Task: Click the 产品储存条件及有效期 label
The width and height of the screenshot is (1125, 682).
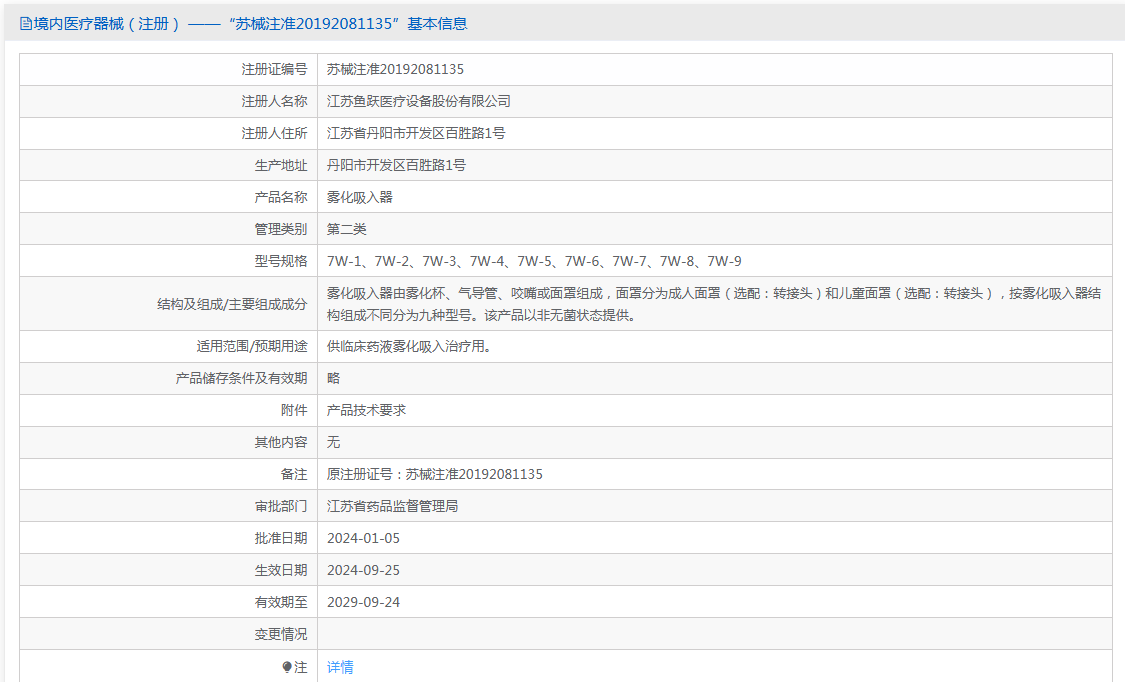Action: coord(241,378)
